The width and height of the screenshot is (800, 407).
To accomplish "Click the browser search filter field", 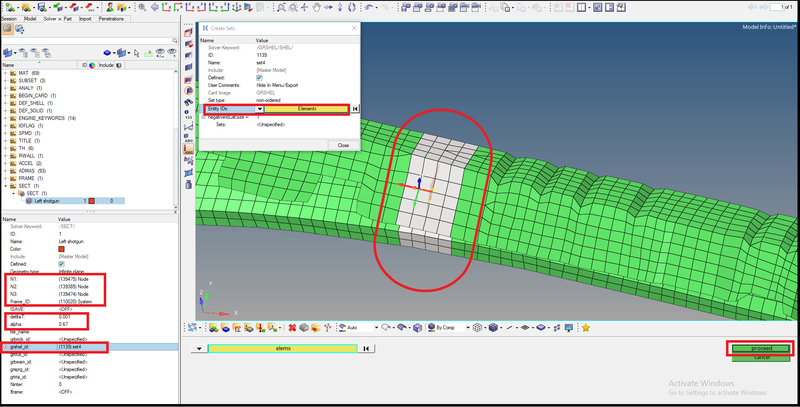I will 87,40.
